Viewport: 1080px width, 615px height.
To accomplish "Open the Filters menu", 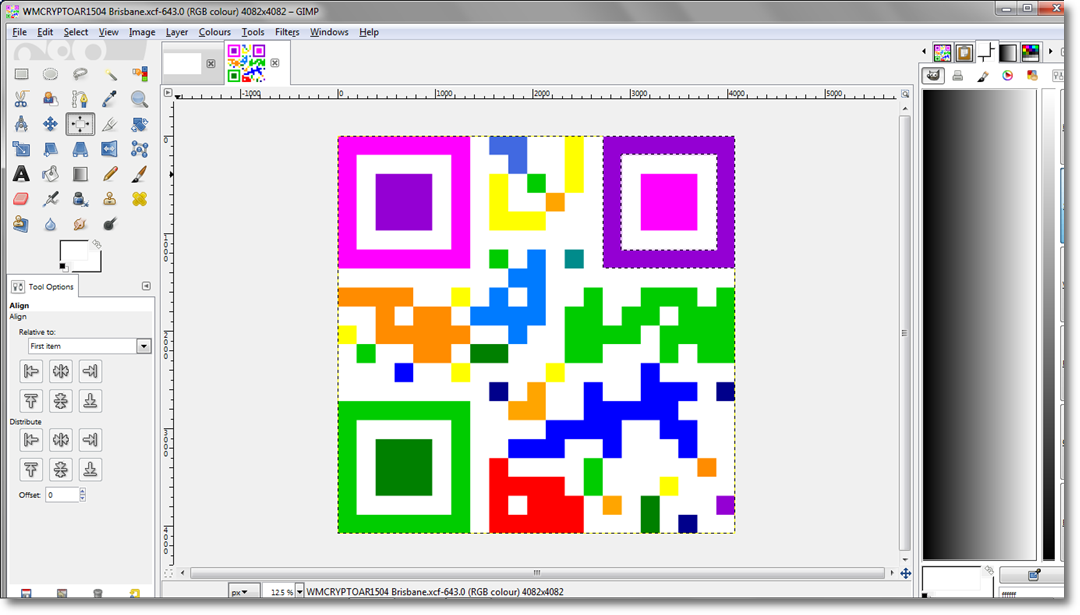I will (x=287, y=32).
